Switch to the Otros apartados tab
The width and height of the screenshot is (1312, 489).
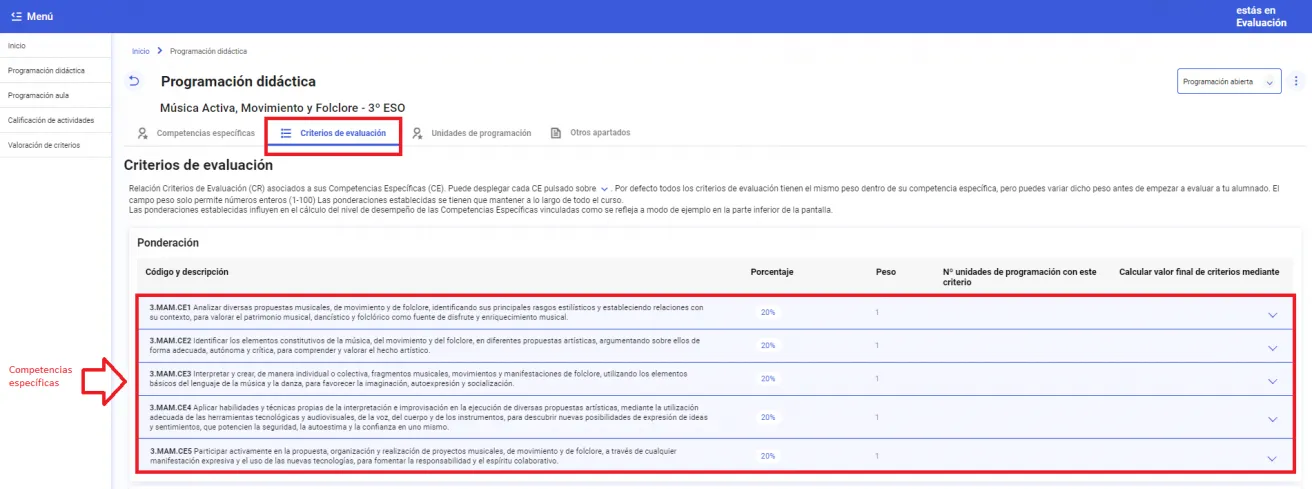click(600, 133)
